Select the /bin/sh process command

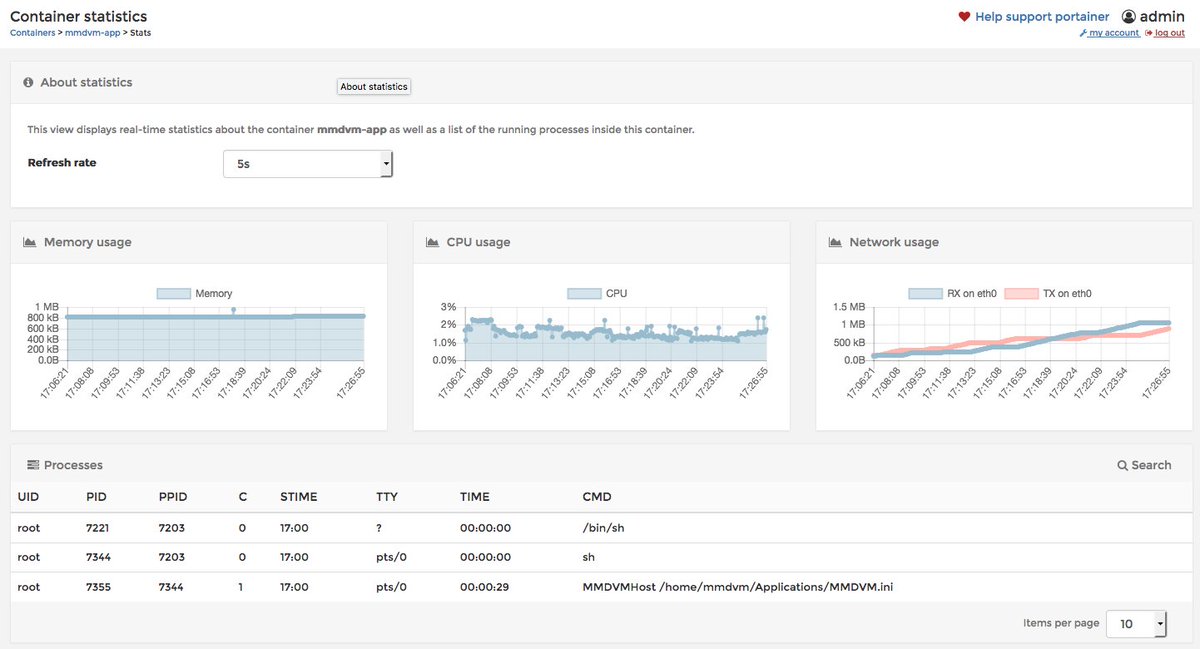coord(603,528)
